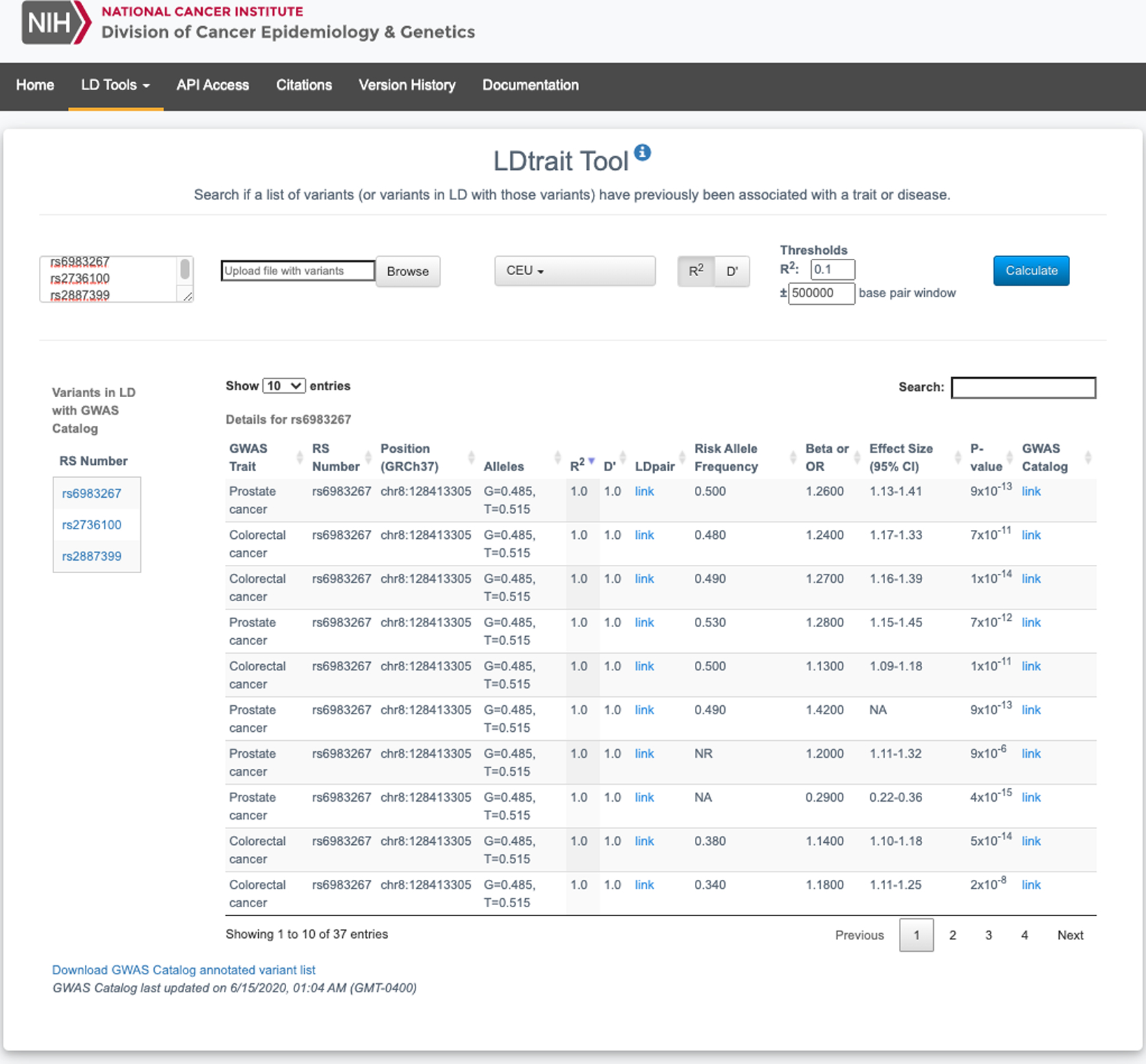
Task: Open LDpair link for row with OR 0.2900
Action: [644, 797]
